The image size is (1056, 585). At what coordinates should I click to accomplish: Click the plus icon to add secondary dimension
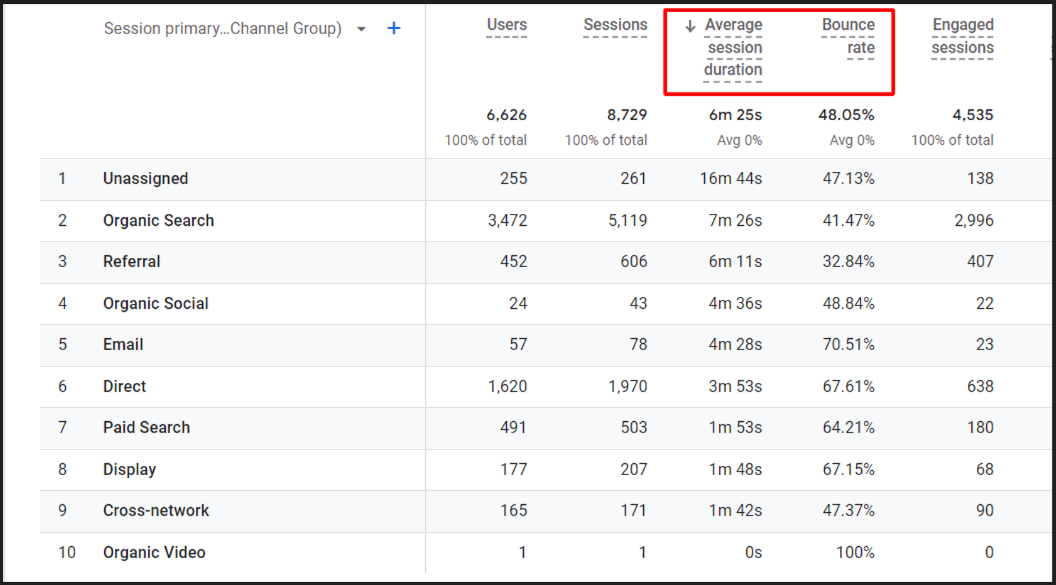pos(393,28)
